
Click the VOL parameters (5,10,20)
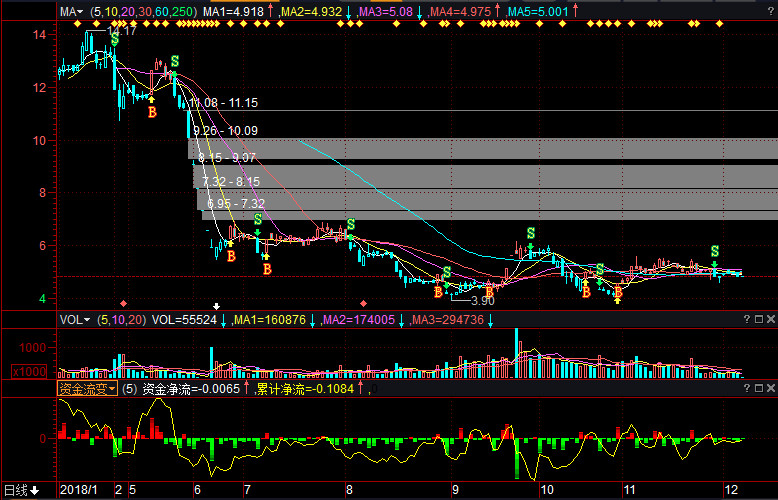click(118, 320)
